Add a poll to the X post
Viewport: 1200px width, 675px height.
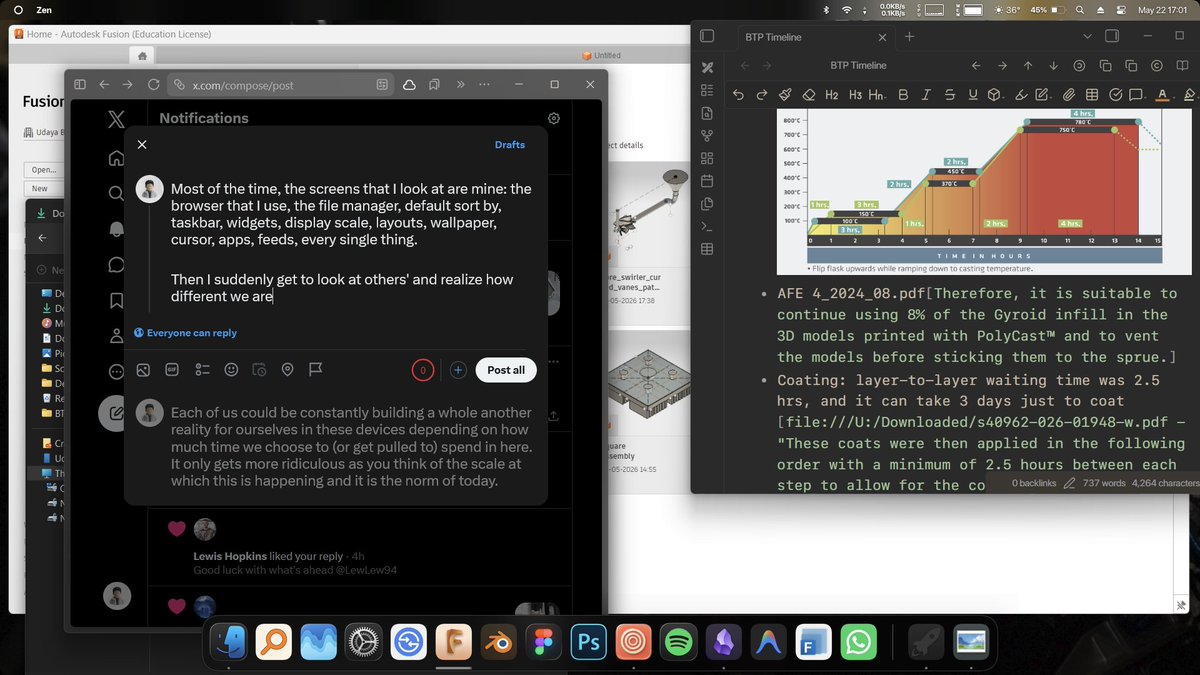[x=201, y=370]
